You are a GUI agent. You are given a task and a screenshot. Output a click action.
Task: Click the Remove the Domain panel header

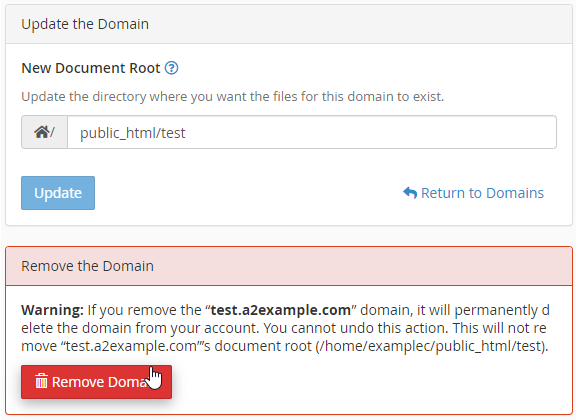coord(289,266)
